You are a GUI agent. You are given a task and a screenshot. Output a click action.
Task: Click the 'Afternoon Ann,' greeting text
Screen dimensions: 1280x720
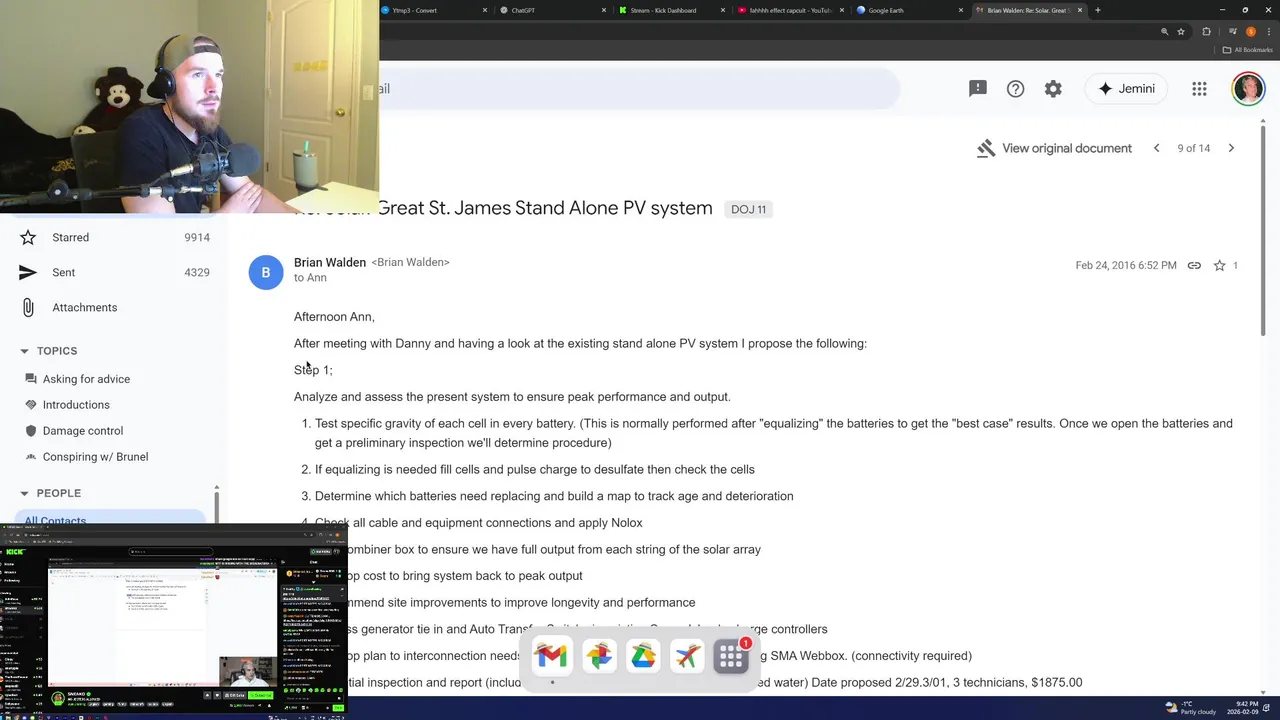pyautogui.click(x=334, y=317)
